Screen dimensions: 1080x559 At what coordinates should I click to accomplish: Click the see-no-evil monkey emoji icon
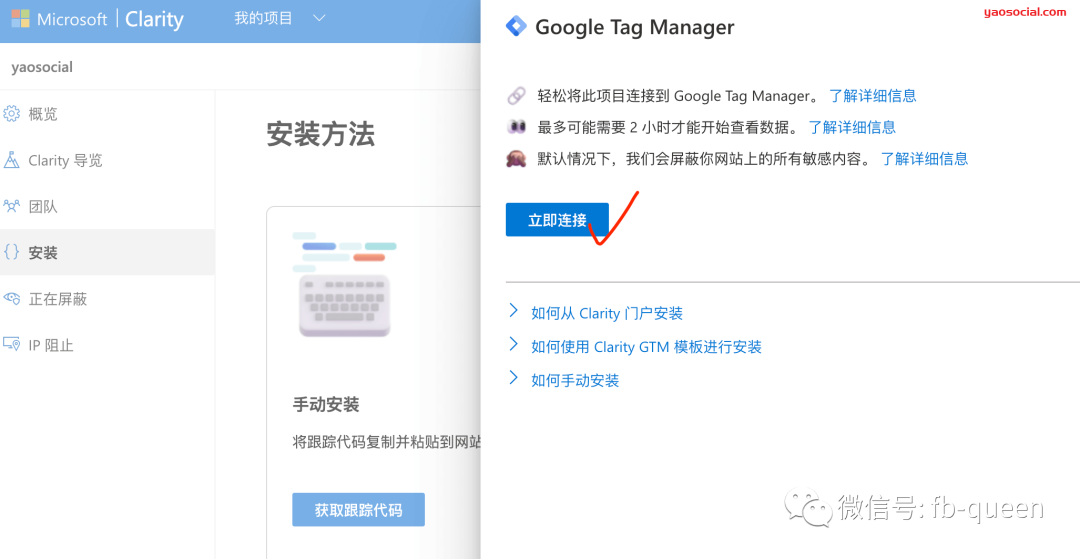pos(517,159)
